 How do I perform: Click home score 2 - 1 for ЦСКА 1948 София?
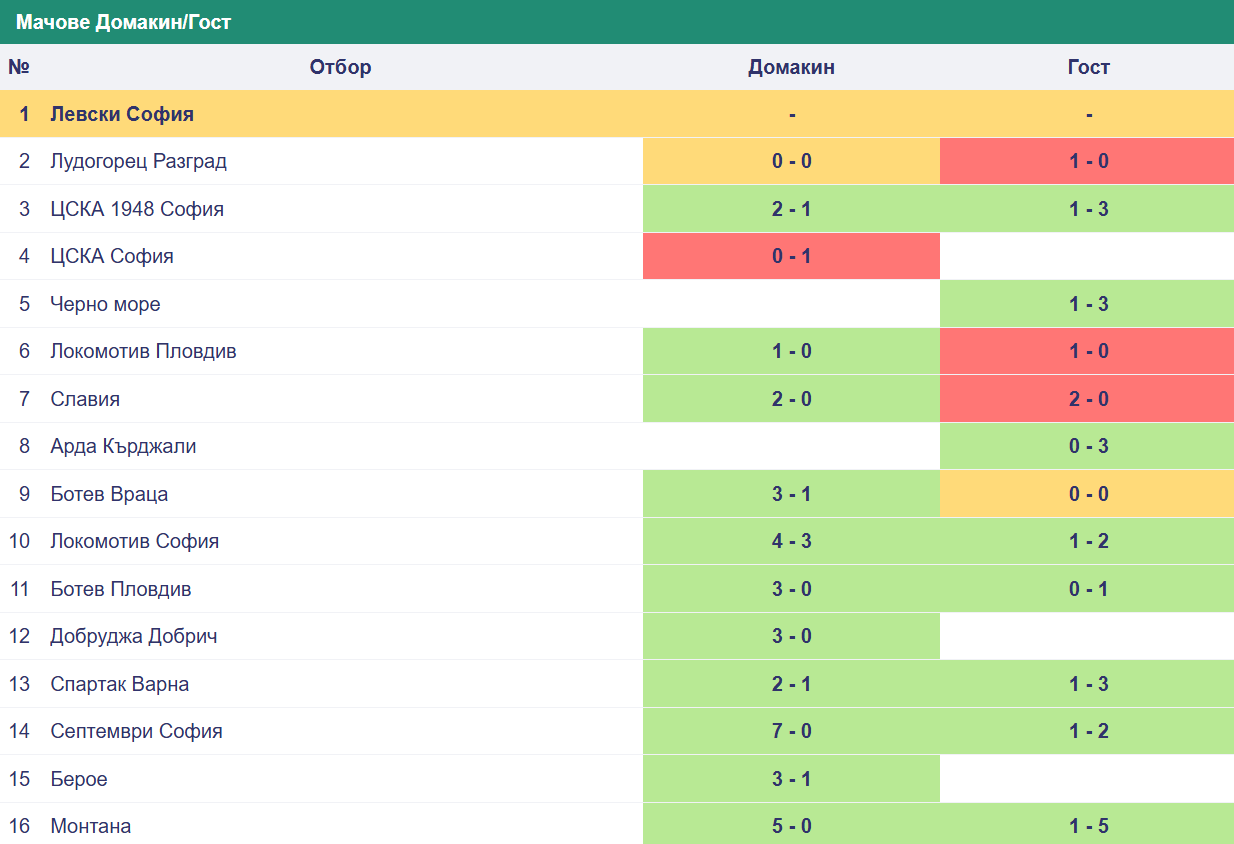[791, 209]
